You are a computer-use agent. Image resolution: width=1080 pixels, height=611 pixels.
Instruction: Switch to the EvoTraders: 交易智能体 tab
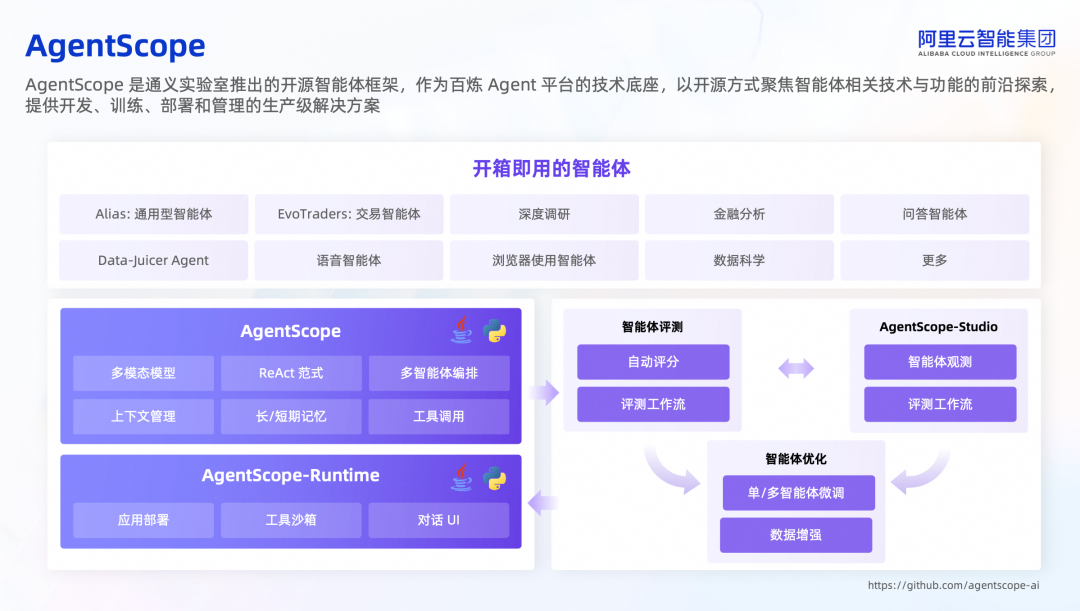click(348, 214)
